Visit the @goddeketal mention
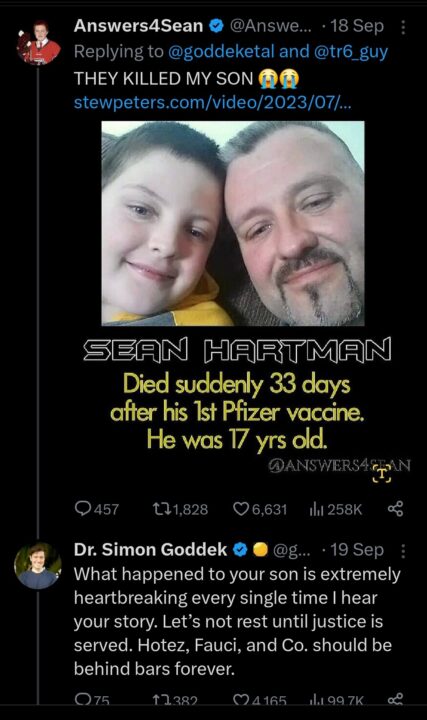Viewport: 427px width, 720px height. [221, 52]
